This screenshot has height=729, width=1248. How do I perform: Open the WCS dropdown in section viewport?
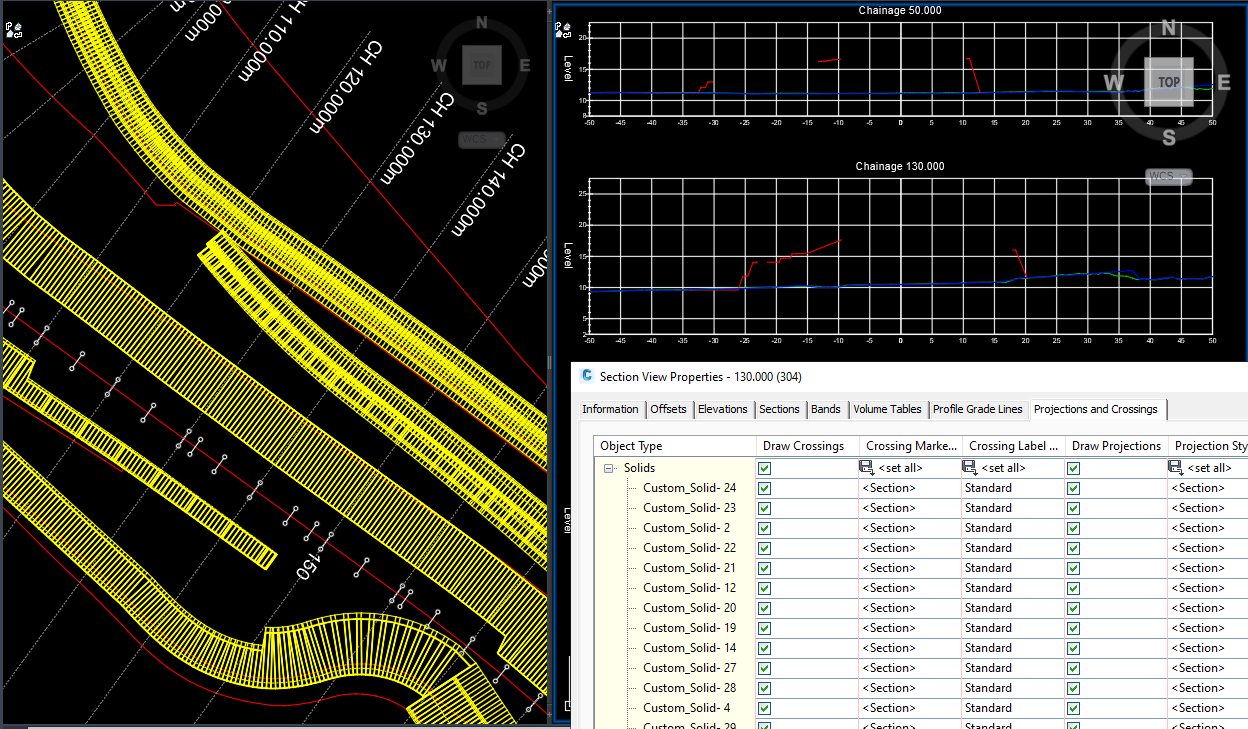1168,177
